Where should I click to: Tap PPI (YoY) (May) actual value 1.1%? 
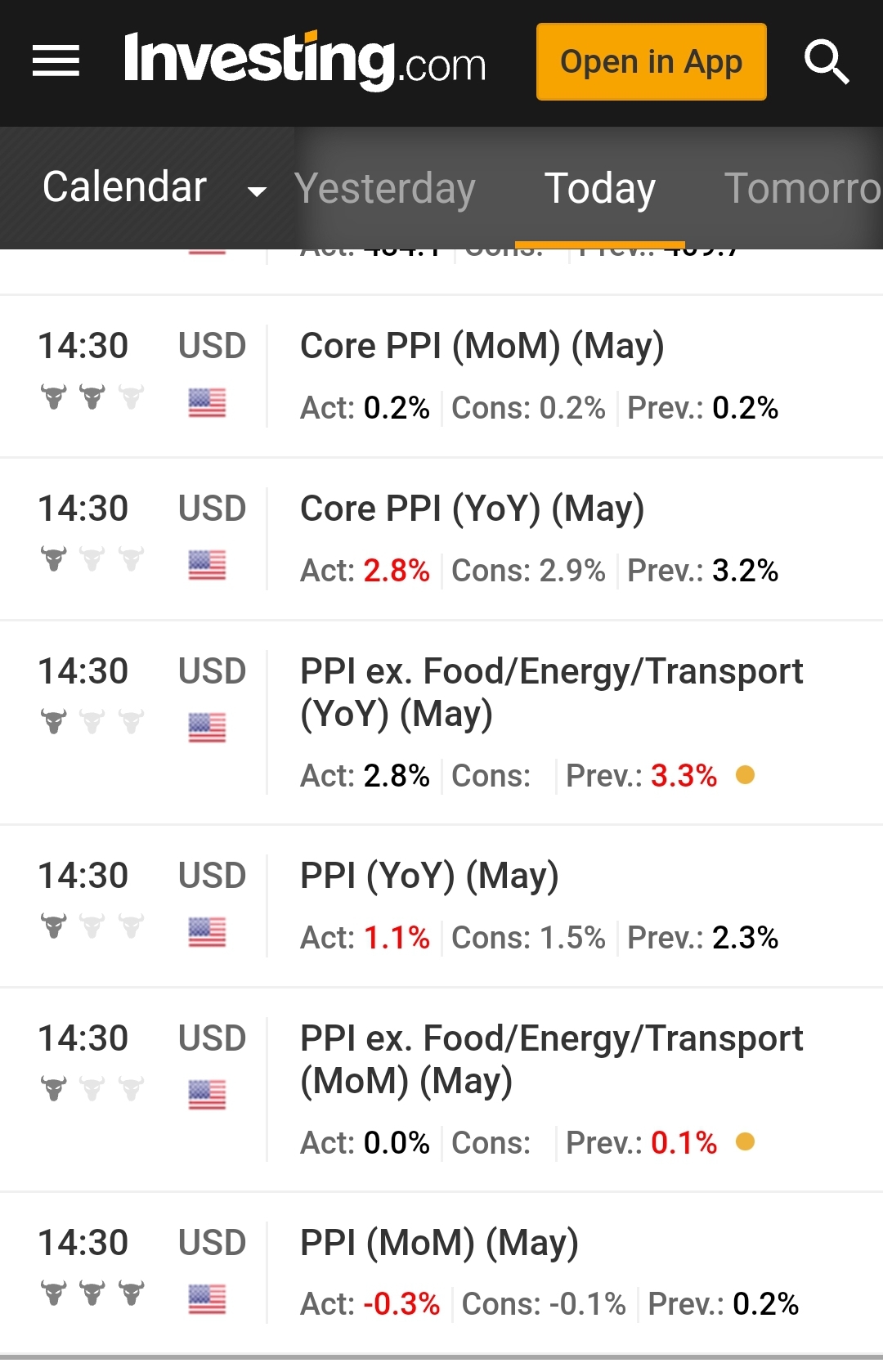tap(397, 938)
